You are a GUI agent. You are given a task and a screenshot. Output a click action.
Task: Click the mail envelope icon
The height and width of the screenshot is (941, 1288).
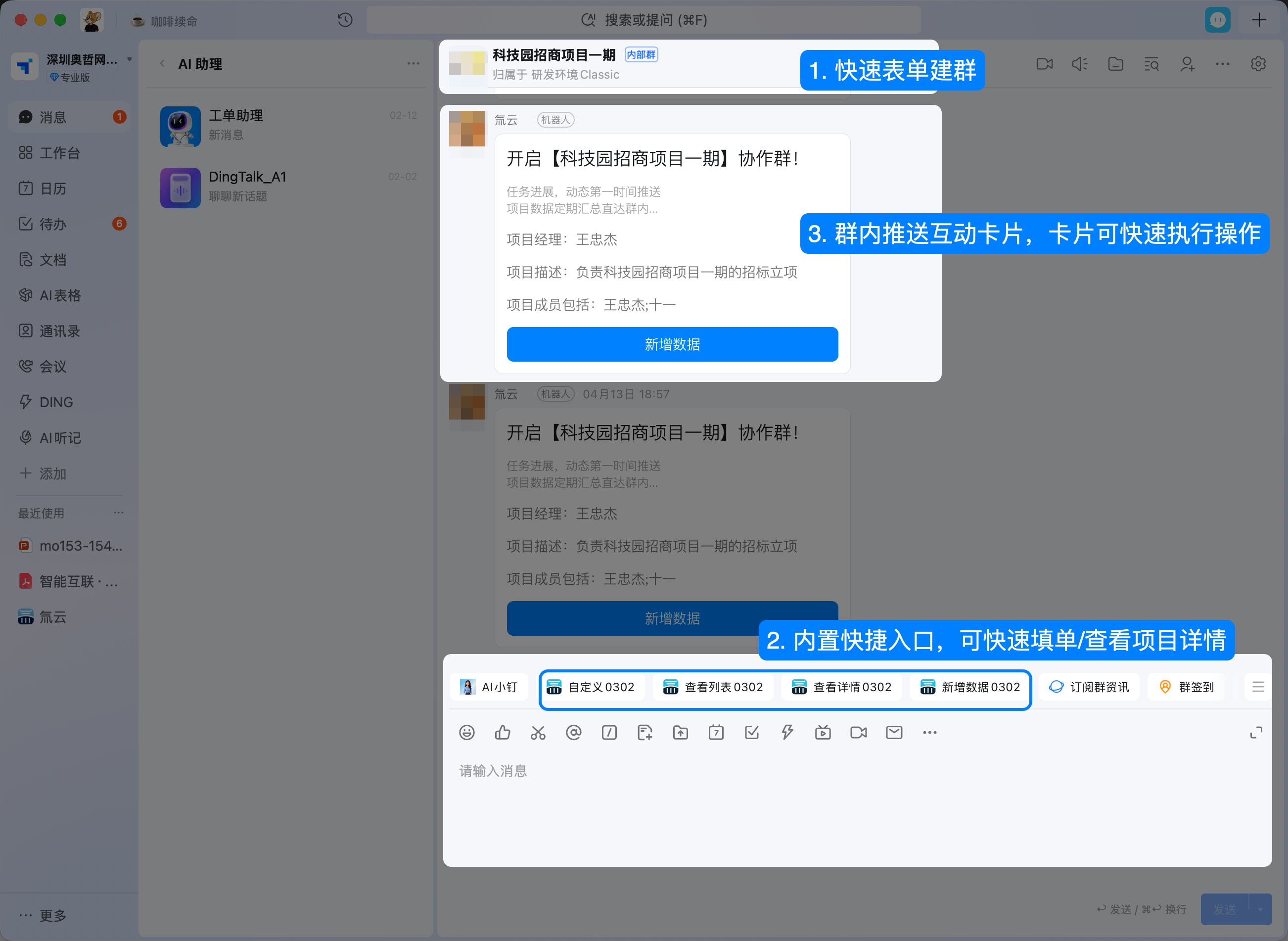coord(894,733)
